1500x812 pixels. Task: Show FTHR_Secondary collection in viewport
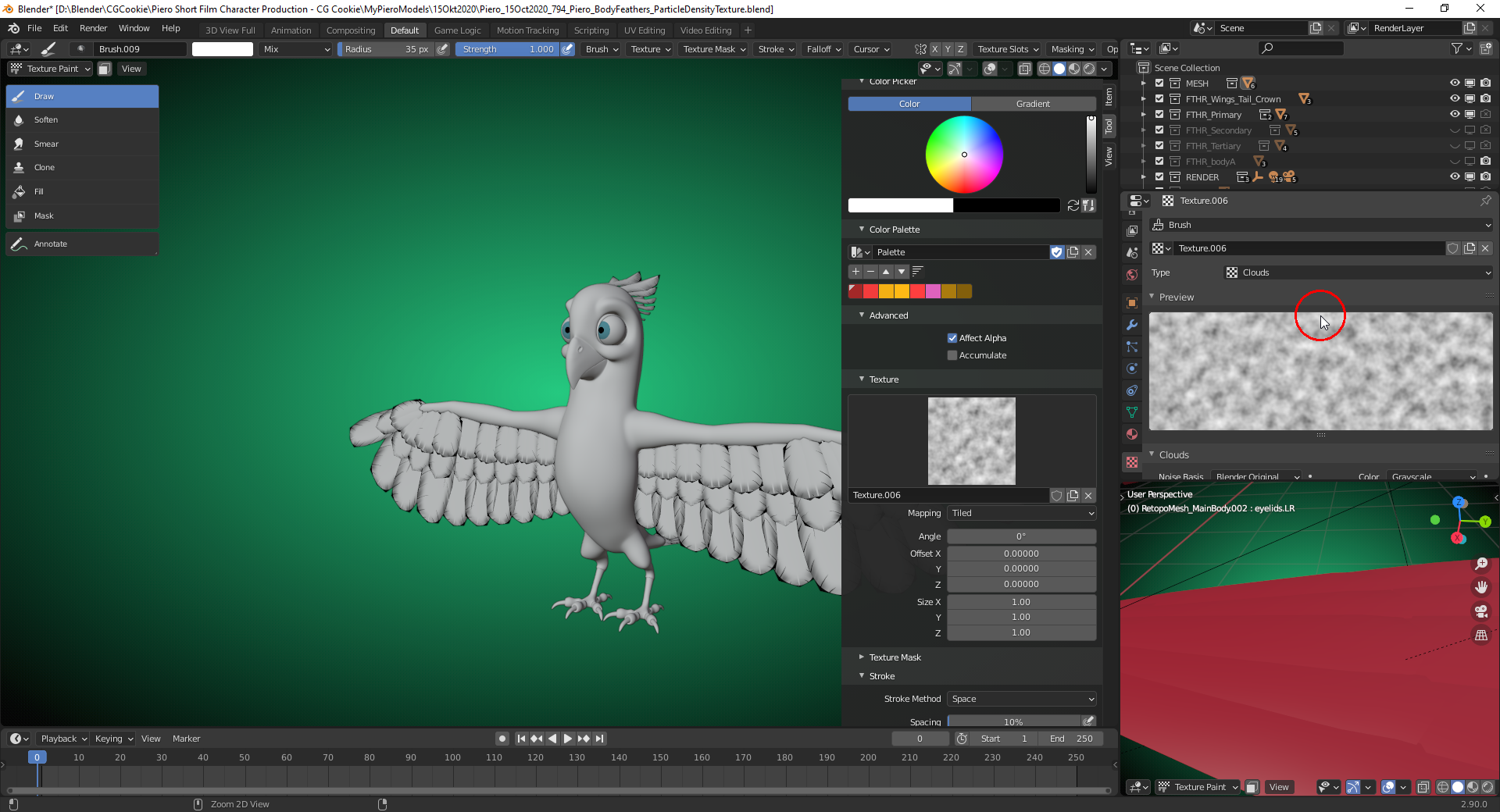1455,130
